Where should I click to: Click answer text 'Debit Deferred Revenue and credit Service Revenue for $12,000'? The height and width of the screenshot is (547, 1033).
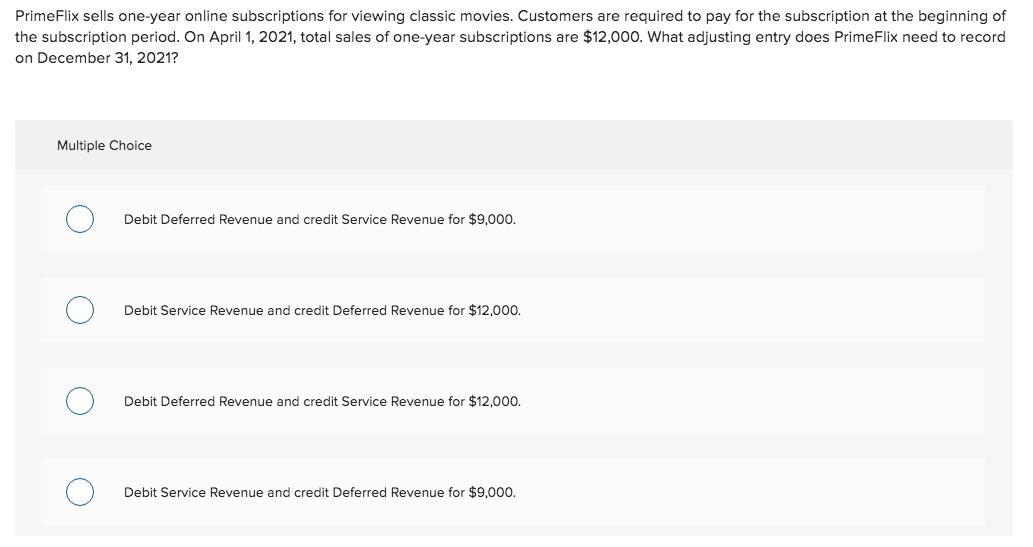point(322,401)
